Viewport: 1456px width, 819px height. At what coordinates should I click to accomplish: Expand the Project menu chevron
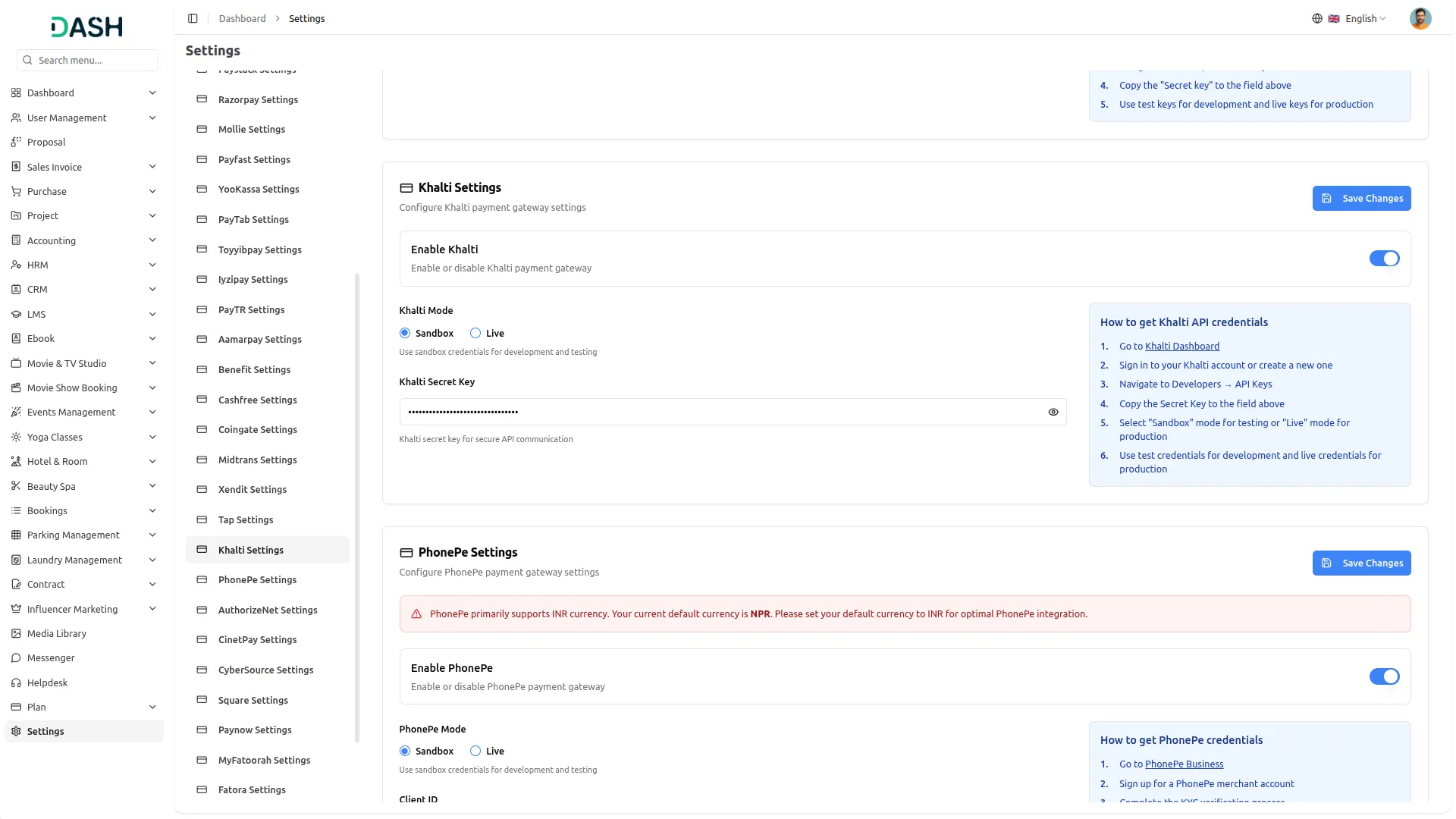tap(152, 215)
